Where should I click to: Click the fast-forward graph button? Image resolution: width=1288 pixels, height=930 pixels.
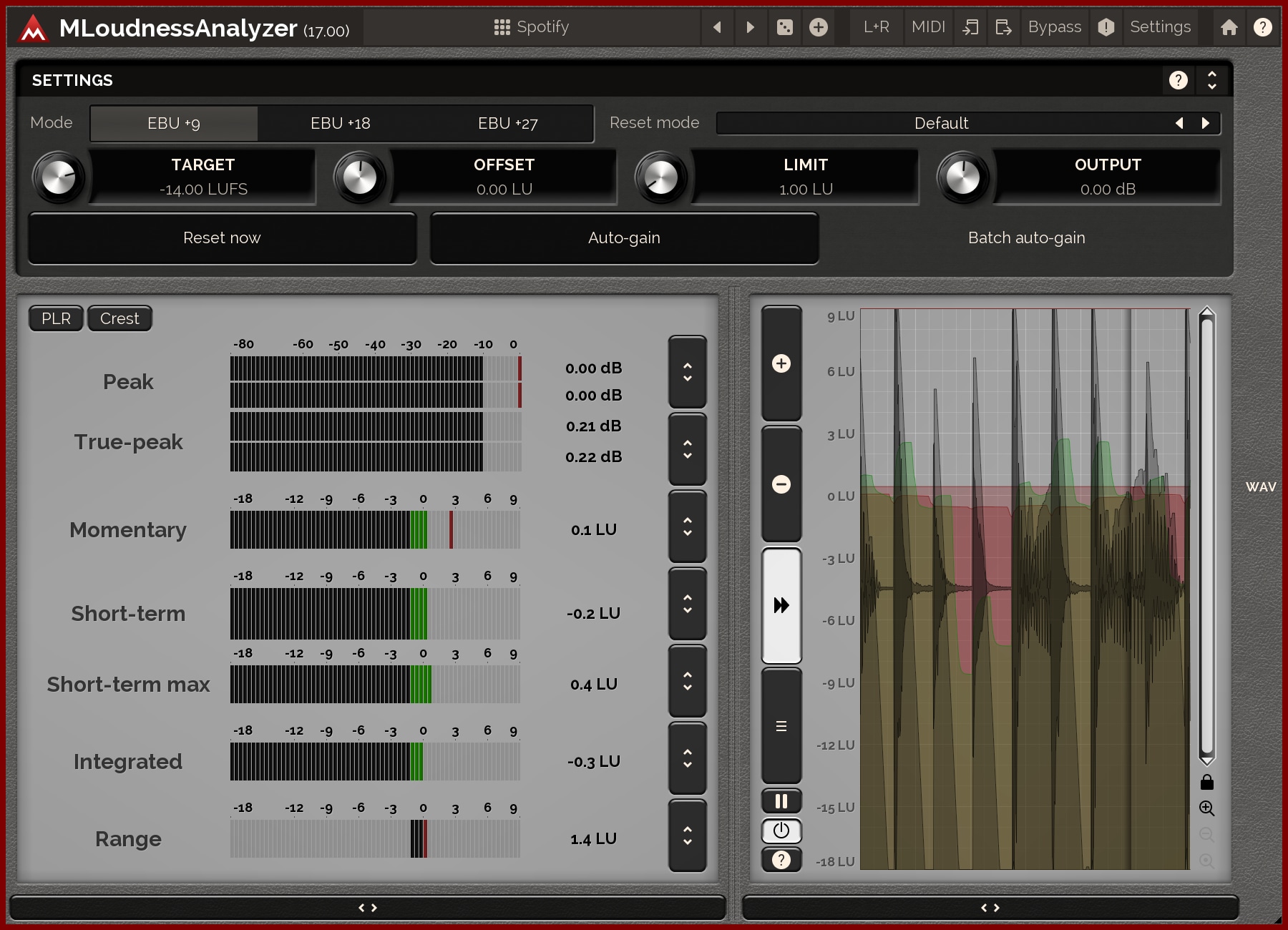[x=781, y=605]
